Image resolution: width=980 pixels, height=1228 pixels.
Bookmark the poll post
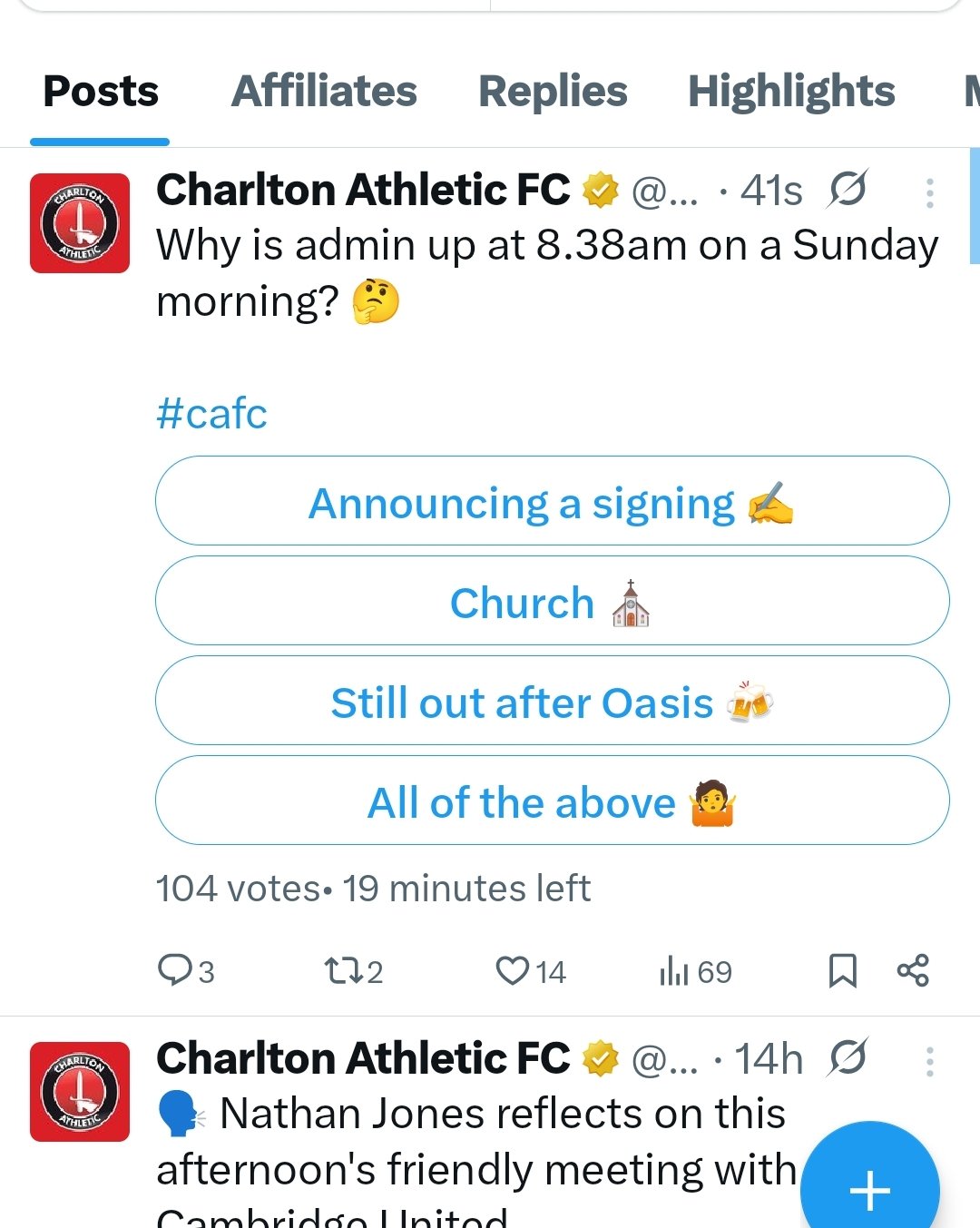pyautogui.click(x=843, y=970)
